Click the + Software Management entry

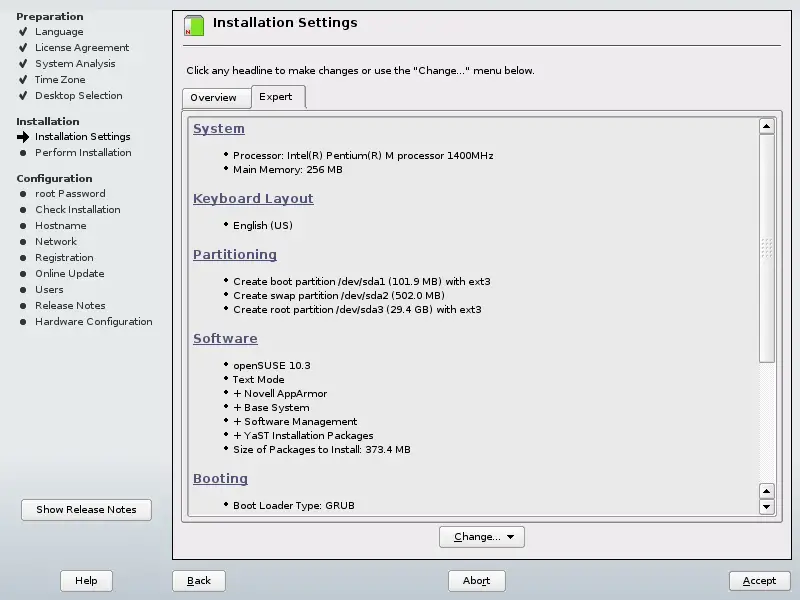(295, 421)
